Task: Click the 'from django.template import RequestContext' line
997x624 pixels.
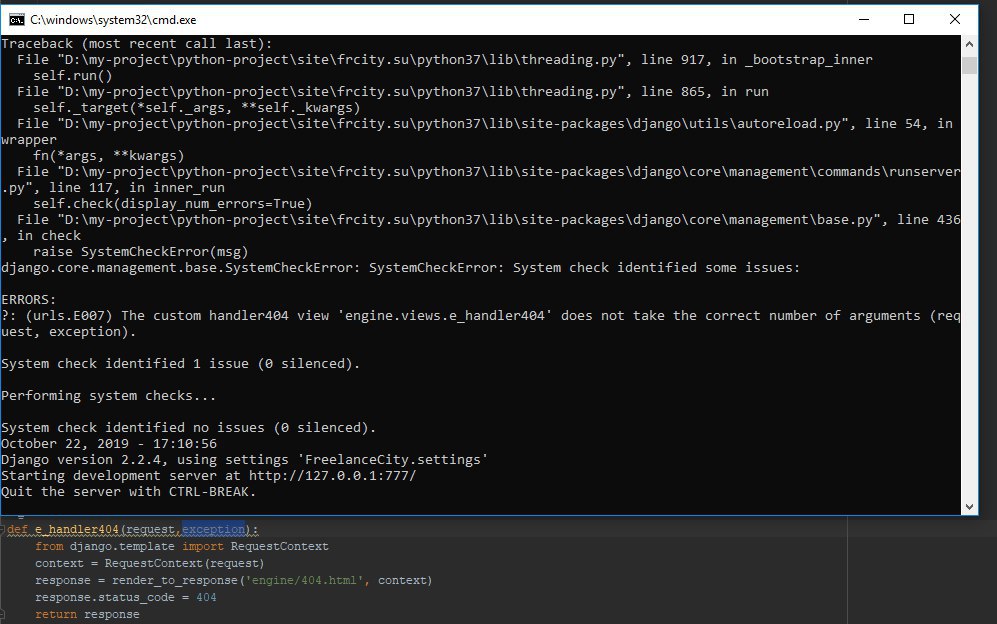Action: (x=182, y=546)
